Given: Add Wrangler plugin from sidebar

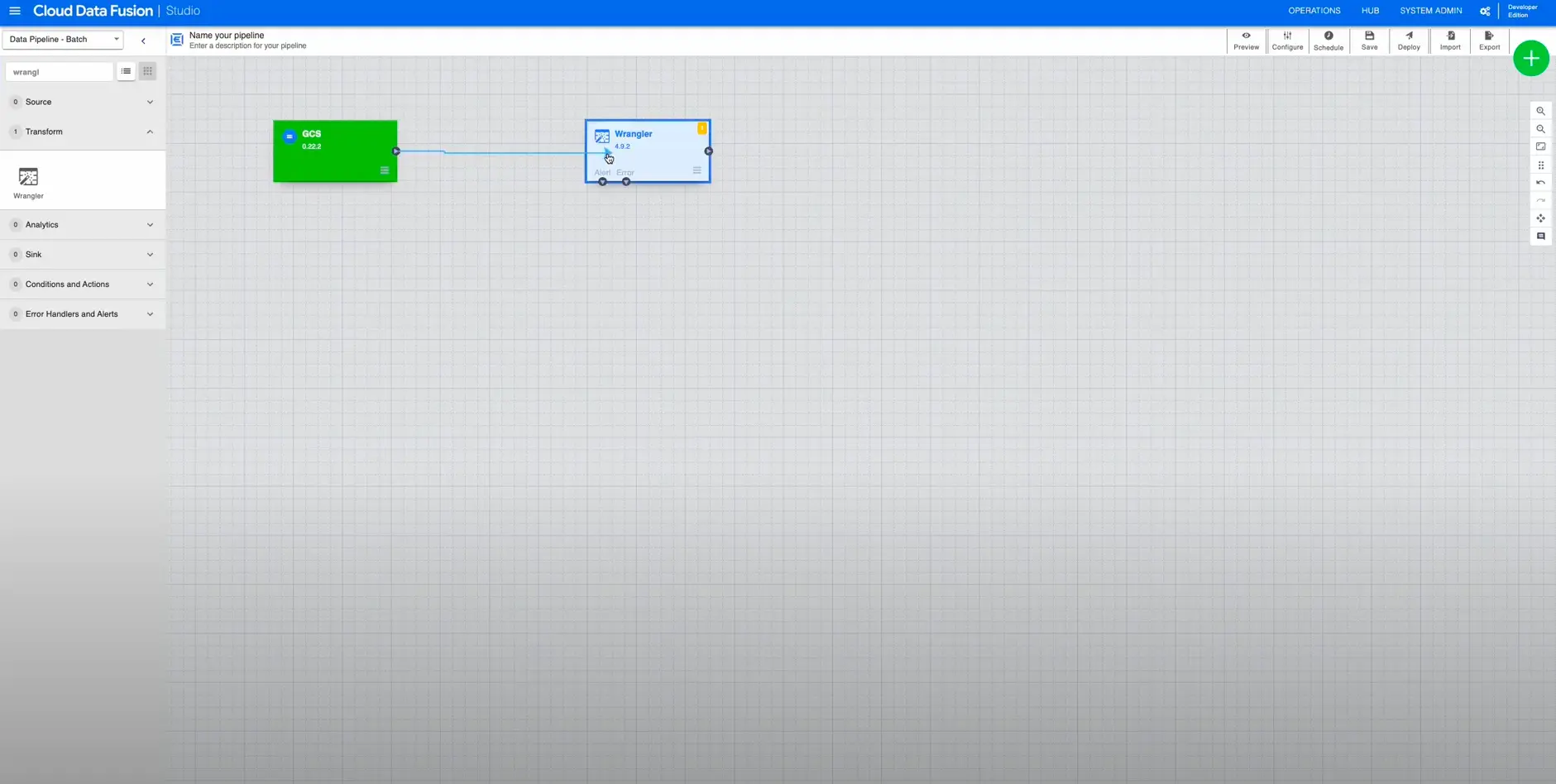Looking at the screenshot, I should 28,183.
